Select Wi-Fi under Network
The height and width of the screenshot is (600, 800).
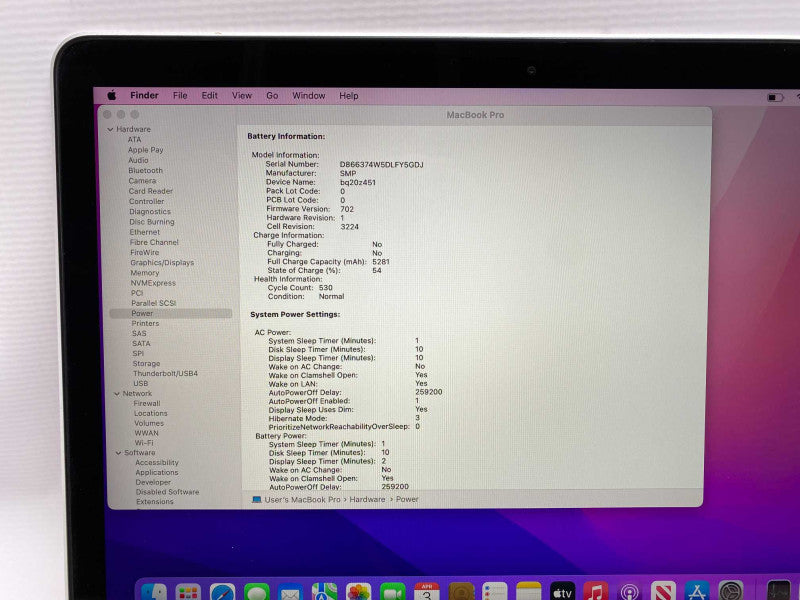[x=144, y=443]
